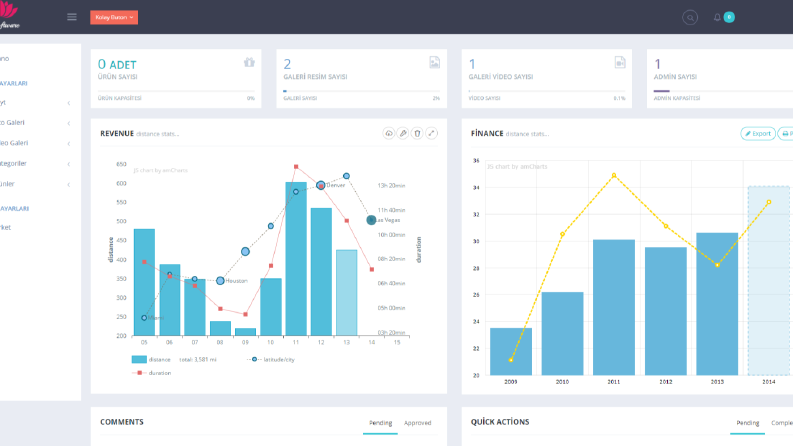Expand the Foto Galeri sidebar chevron
Viewport: 793px width, 446px height.
[x=69, y=123]
